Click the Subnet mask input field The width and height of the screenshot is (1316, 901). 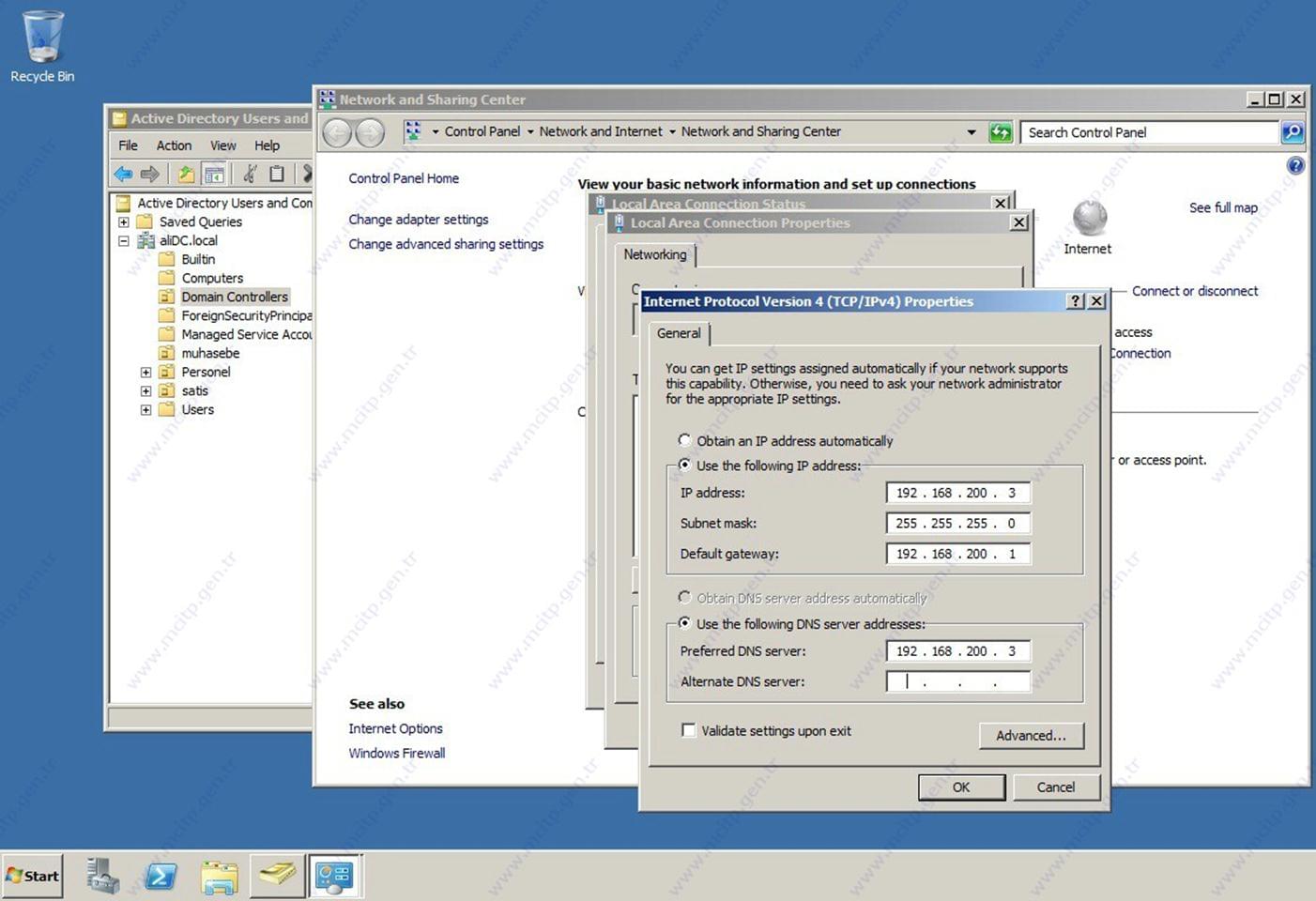click(x=958, y=524)
